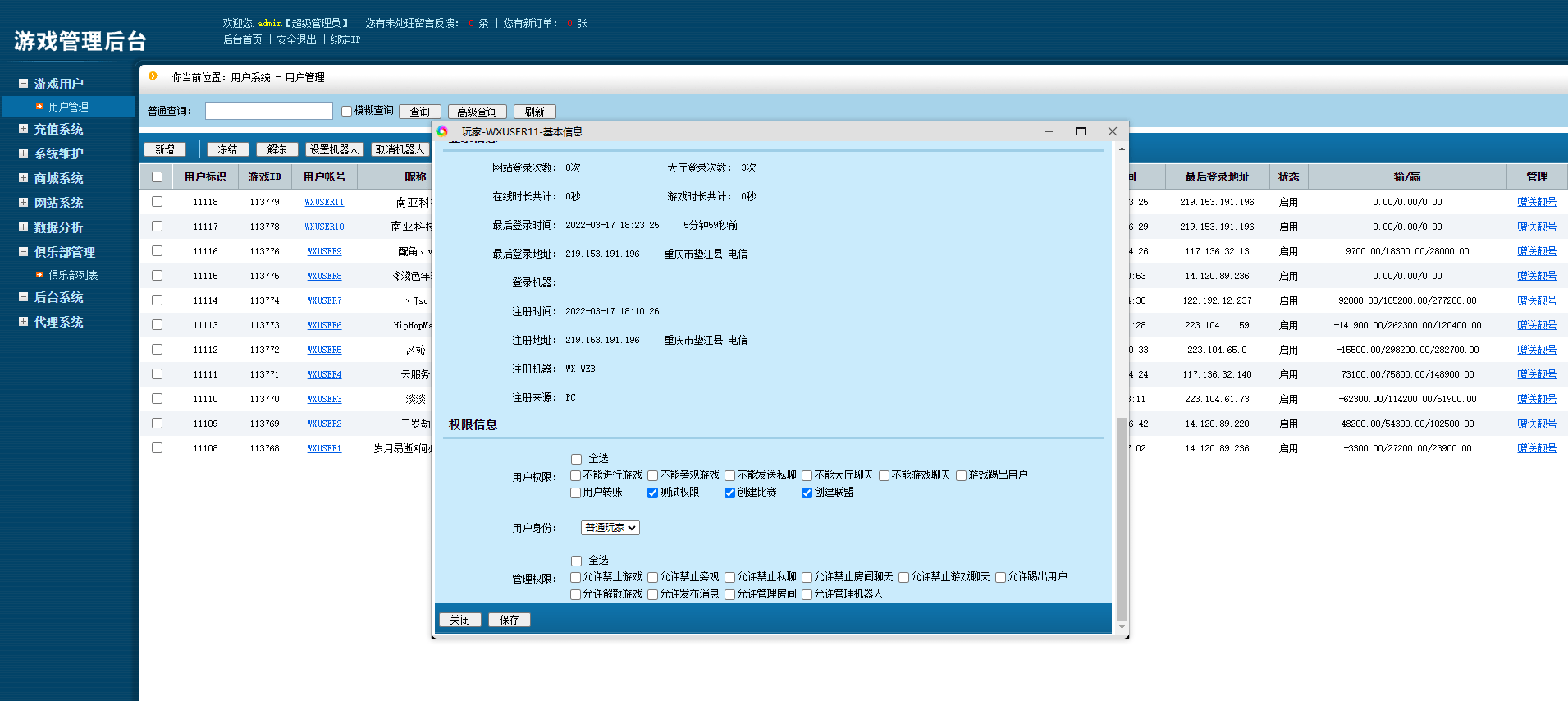Expand the 数据分析 sidebar section

(x=58, y=227)
